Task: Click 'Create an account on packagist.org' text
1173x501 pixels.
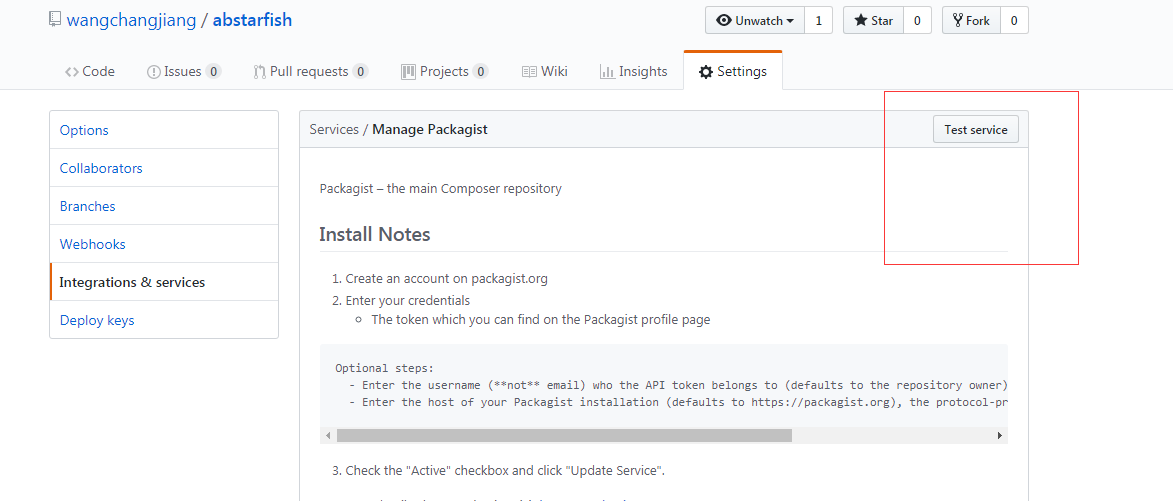Action: click(447, 279)
